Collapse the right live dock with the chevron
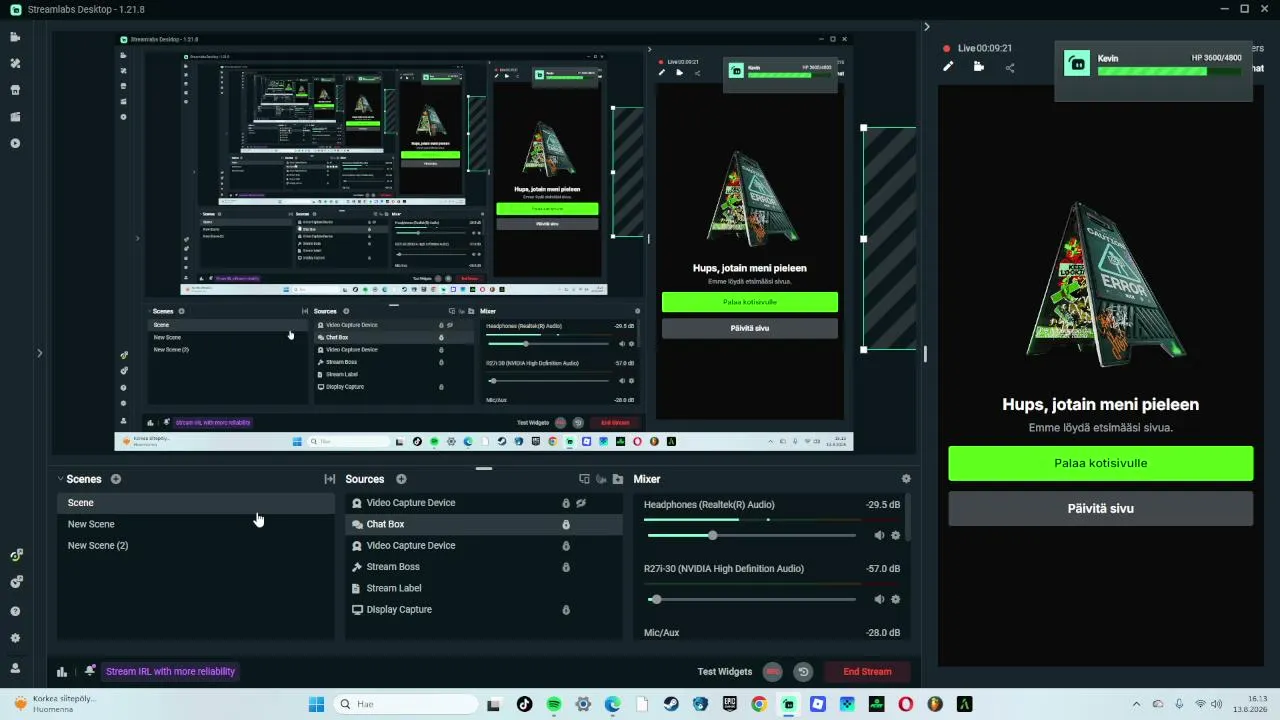The height and width of the screenshot is (720, 1280). click(x=927, y=27)
